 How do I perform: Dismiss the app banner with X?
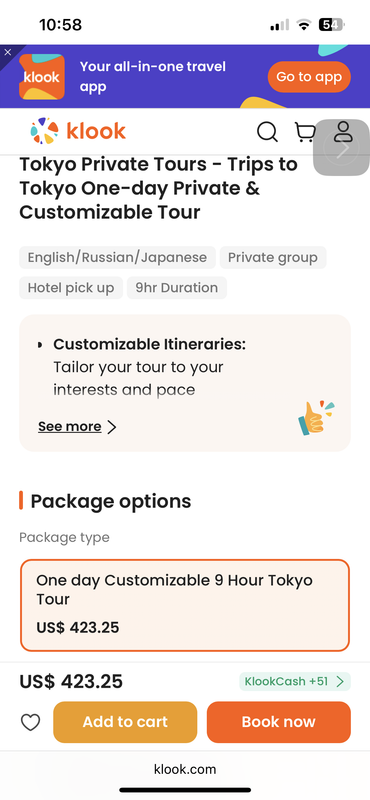click(8, 52)
